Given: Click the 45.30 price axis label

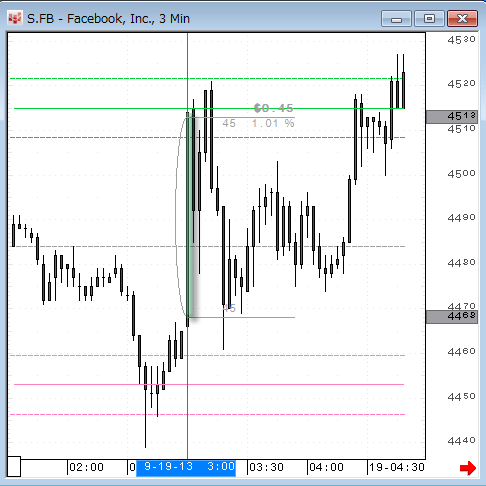Looking at the screenshot, I should click(x=461, y=40).
